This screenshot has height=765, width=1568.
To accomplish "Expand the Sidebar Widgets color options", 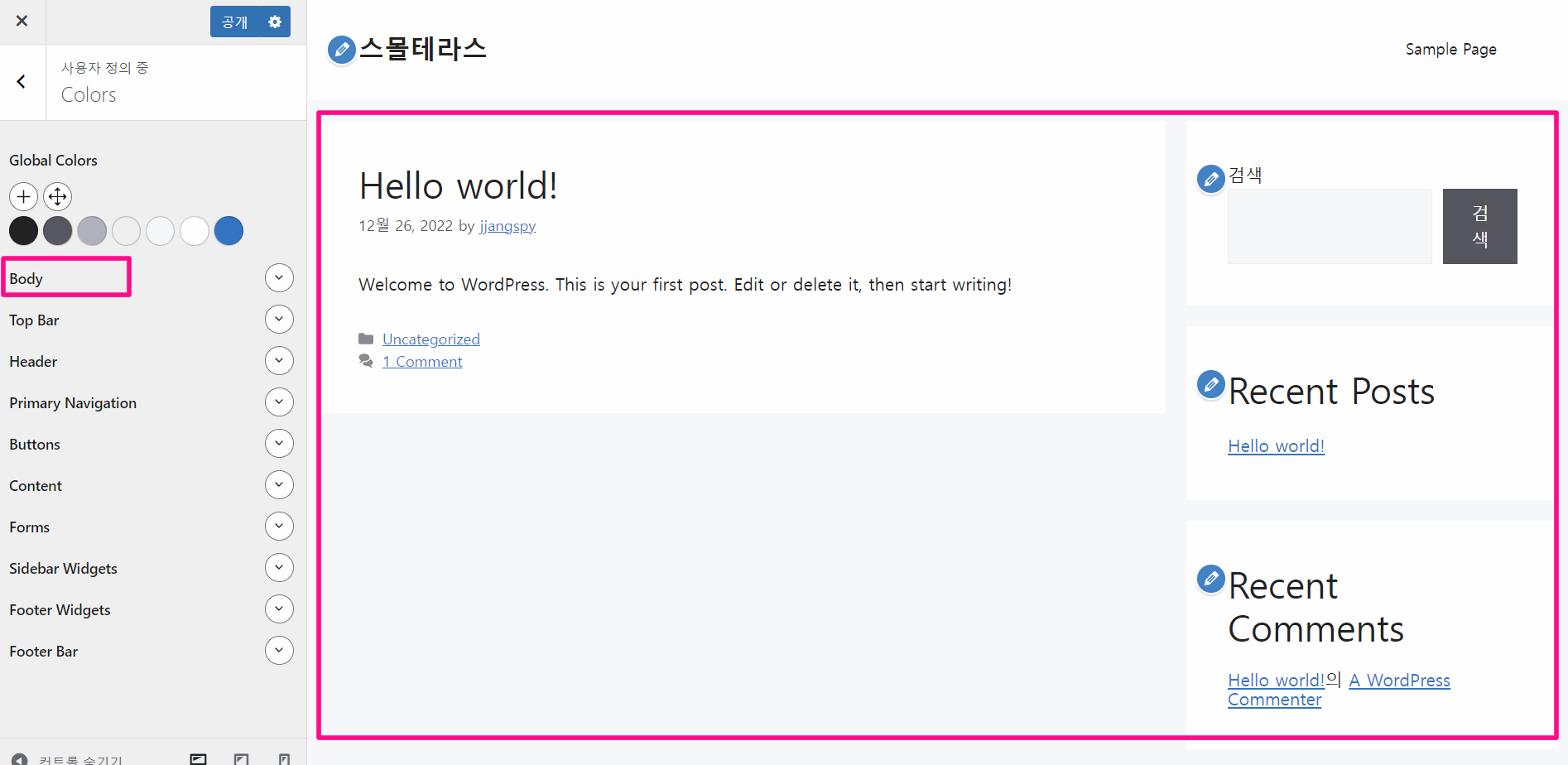I will (279, 568).
